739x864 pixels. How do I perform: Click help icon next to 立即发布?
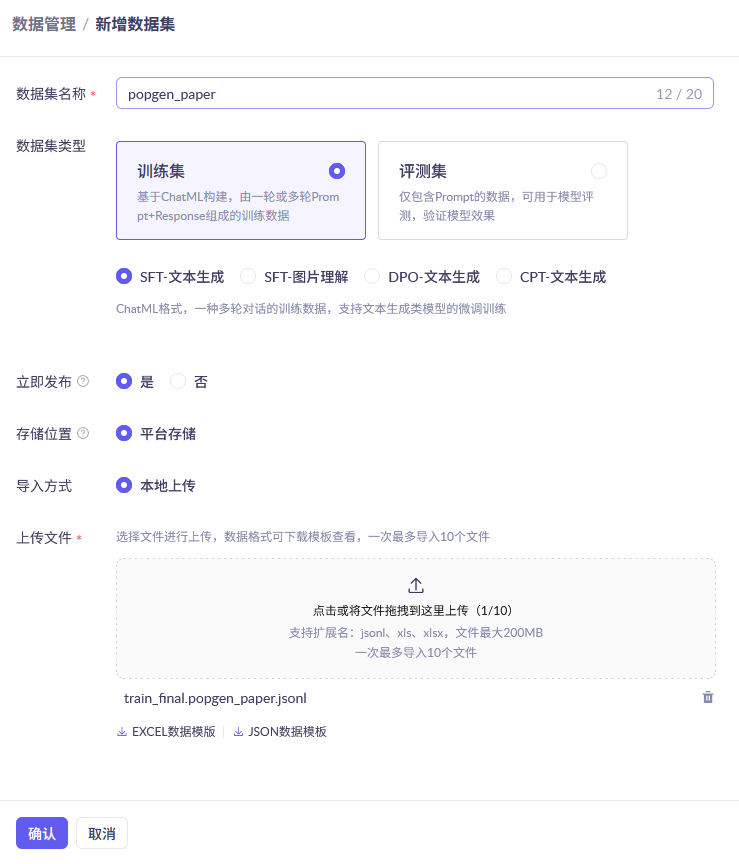pyautogui.click(x=83, y=381)
